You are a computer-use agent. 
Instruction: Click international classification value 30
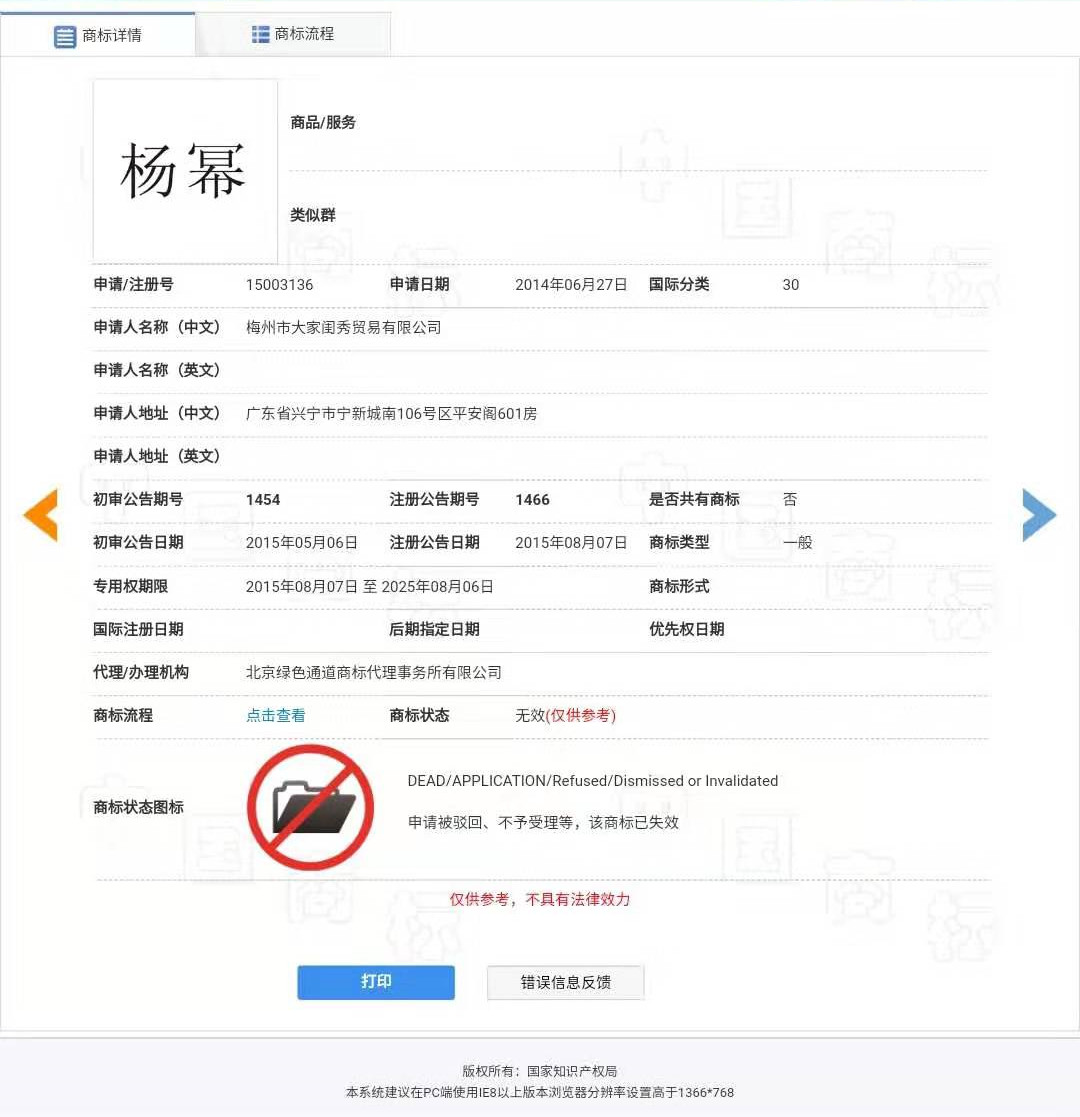[x=790, y=284]
